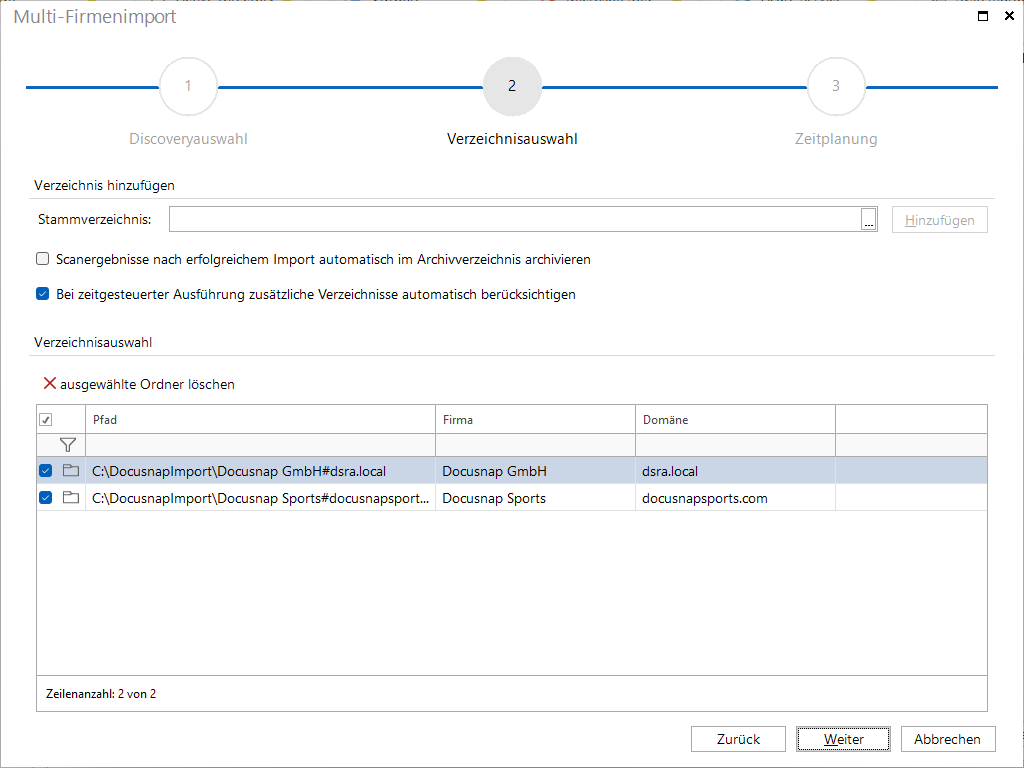Disable automatic inclusion of additional directories
The width and height of the screenshot is (1024, 768).
coord(42,294)
